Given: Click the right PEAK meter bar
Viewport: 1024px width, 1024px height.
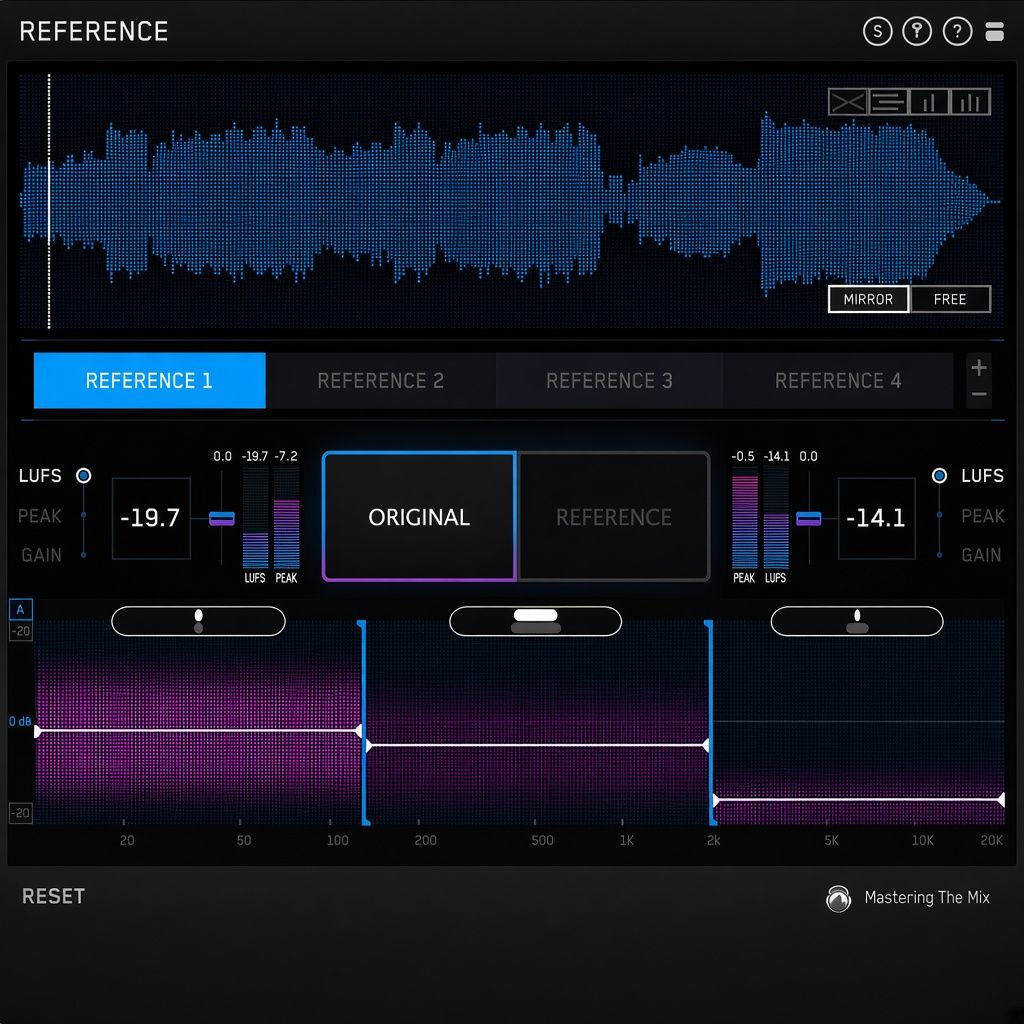Looking at the screenshot, I should [744, 517].
